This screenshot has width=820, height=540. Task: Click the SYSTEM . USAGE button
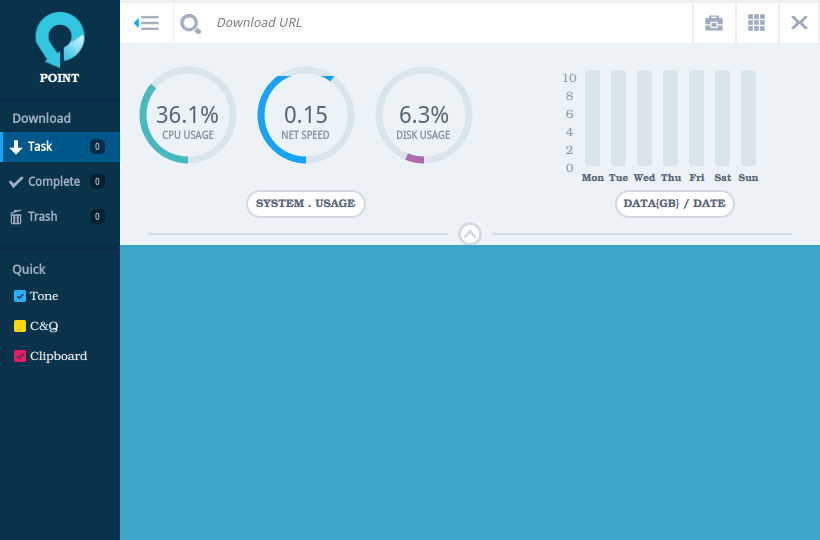pyautogui.click(x=306, y=203)
